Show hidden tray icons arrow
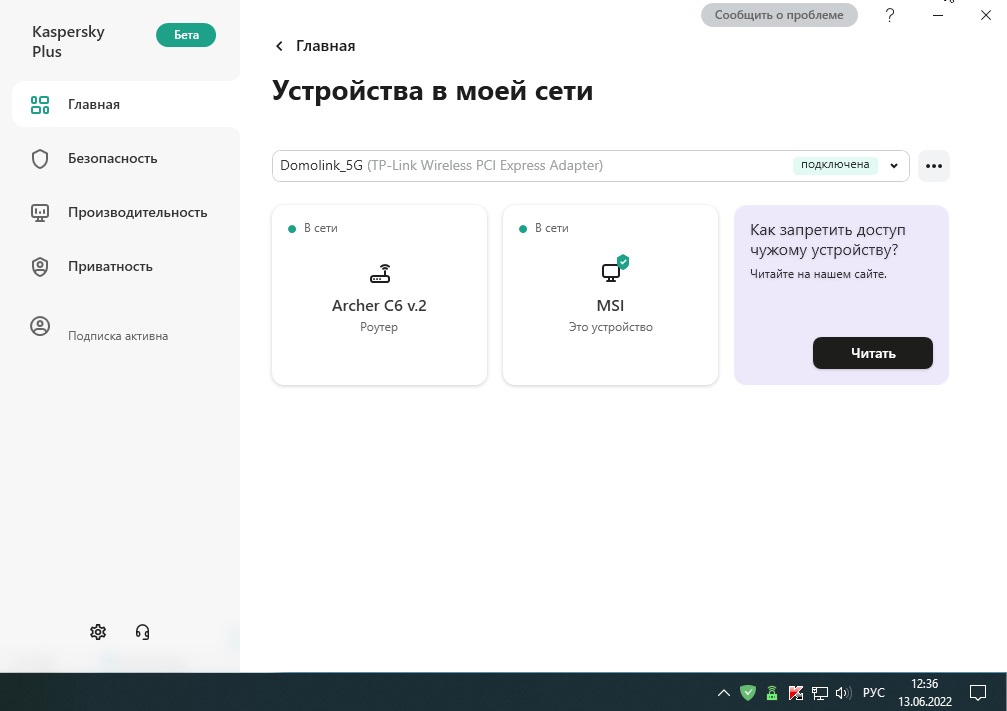The height and width of the screenshot is (711, 1007). (x=724, y=692)
